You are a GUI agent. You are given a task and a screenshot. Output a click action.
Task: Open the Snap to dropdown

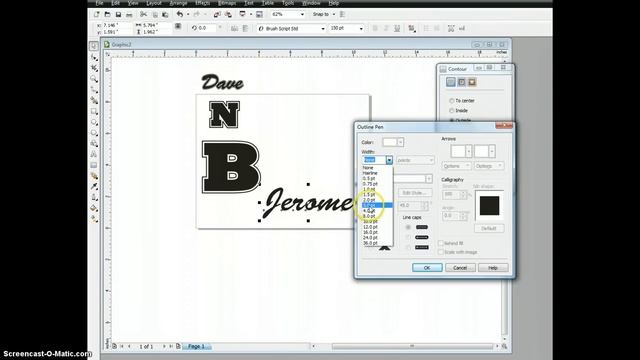[333, 14]
